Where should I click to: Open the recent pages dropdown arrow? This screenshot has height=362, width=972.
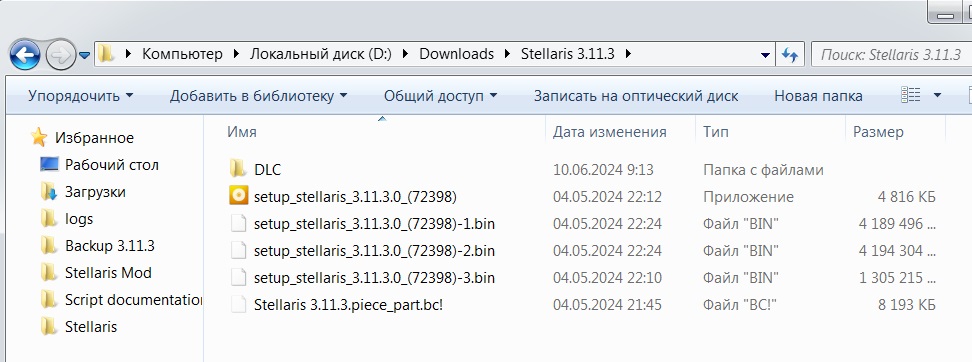click(84, 55)
